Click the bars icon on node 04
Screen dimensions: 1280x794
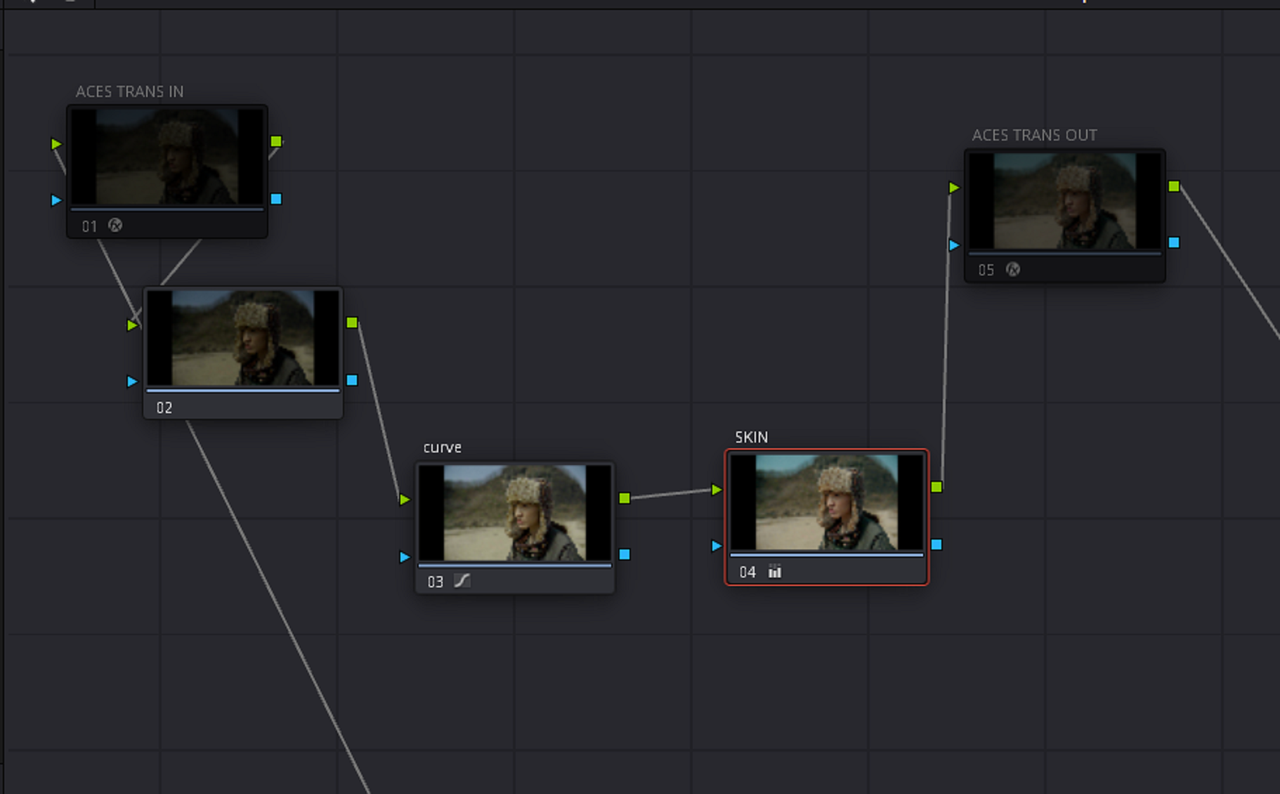pos(775,572)
